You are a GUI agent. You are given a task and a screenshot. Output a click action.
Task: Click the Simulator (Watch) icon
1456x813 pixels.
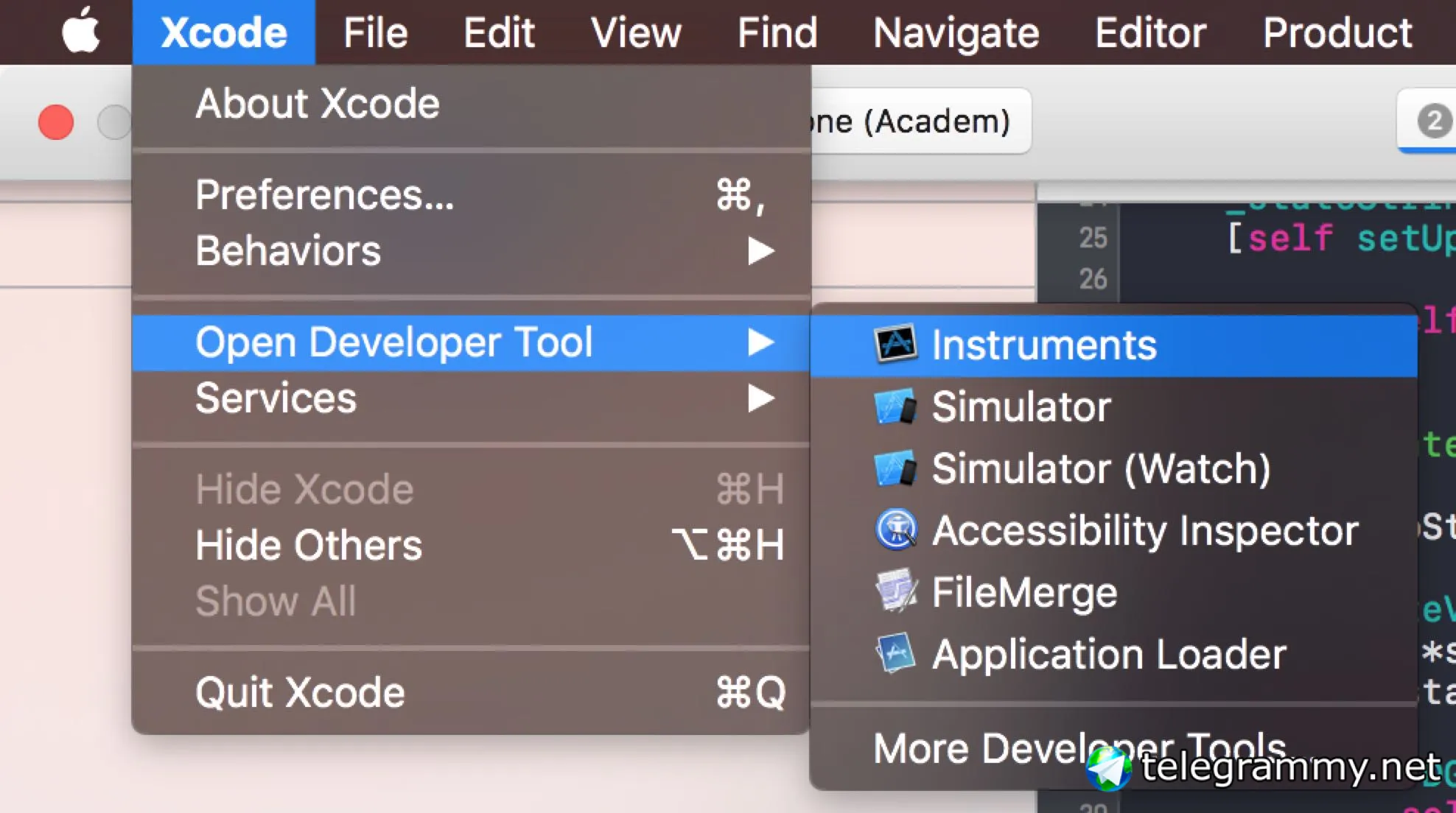click(x=895, y=468)
